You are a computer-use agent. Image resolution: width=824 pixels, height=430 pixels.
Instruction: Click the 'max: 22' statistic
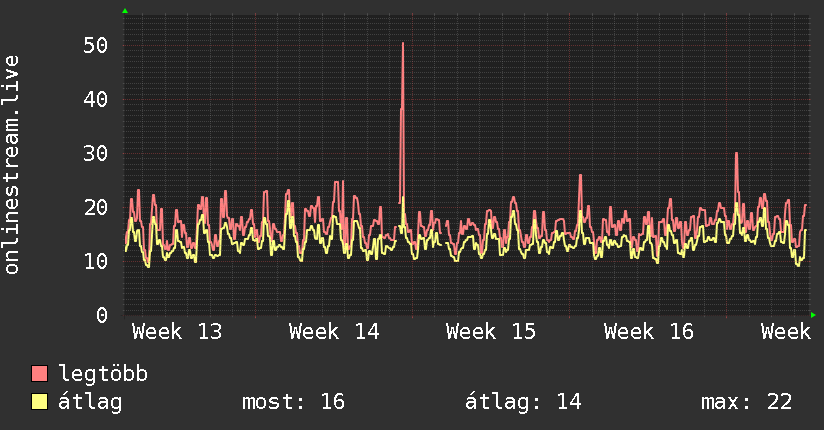[746, 402]
